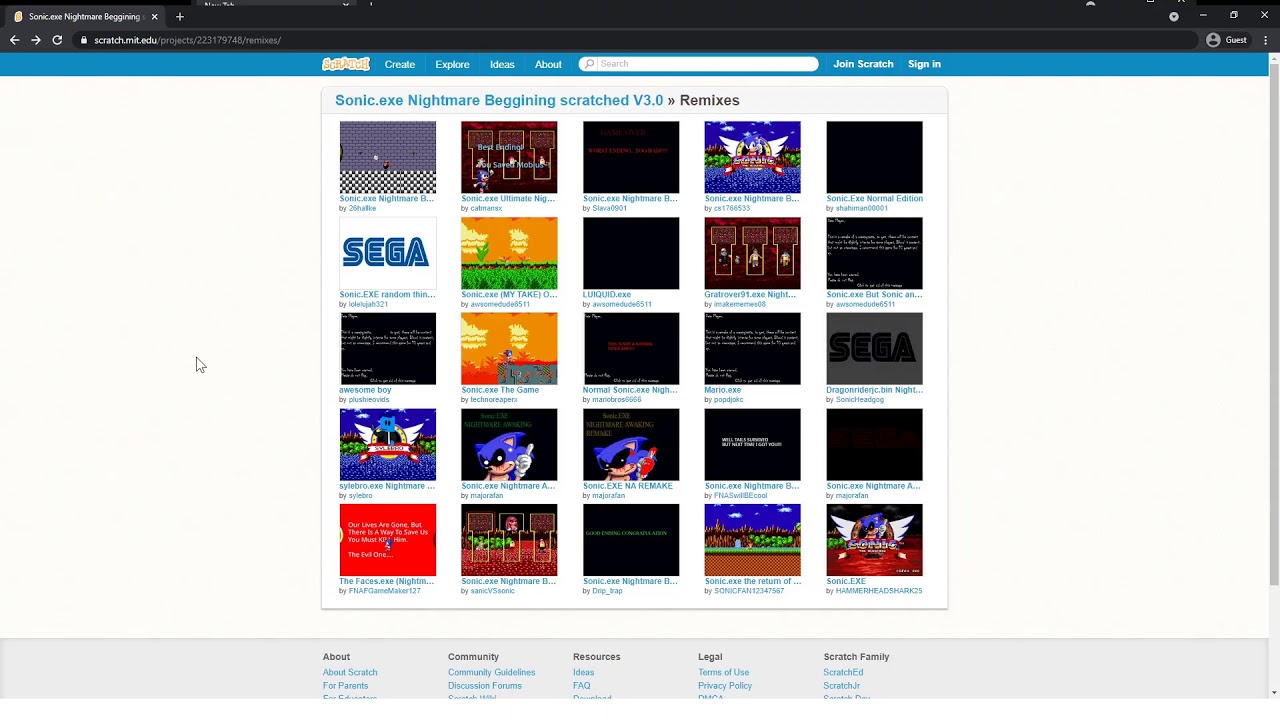The width and height of the screenshot is (1280, 720).
Task: Visit author mariobros6666's profile
Action: tap(617, 400)
